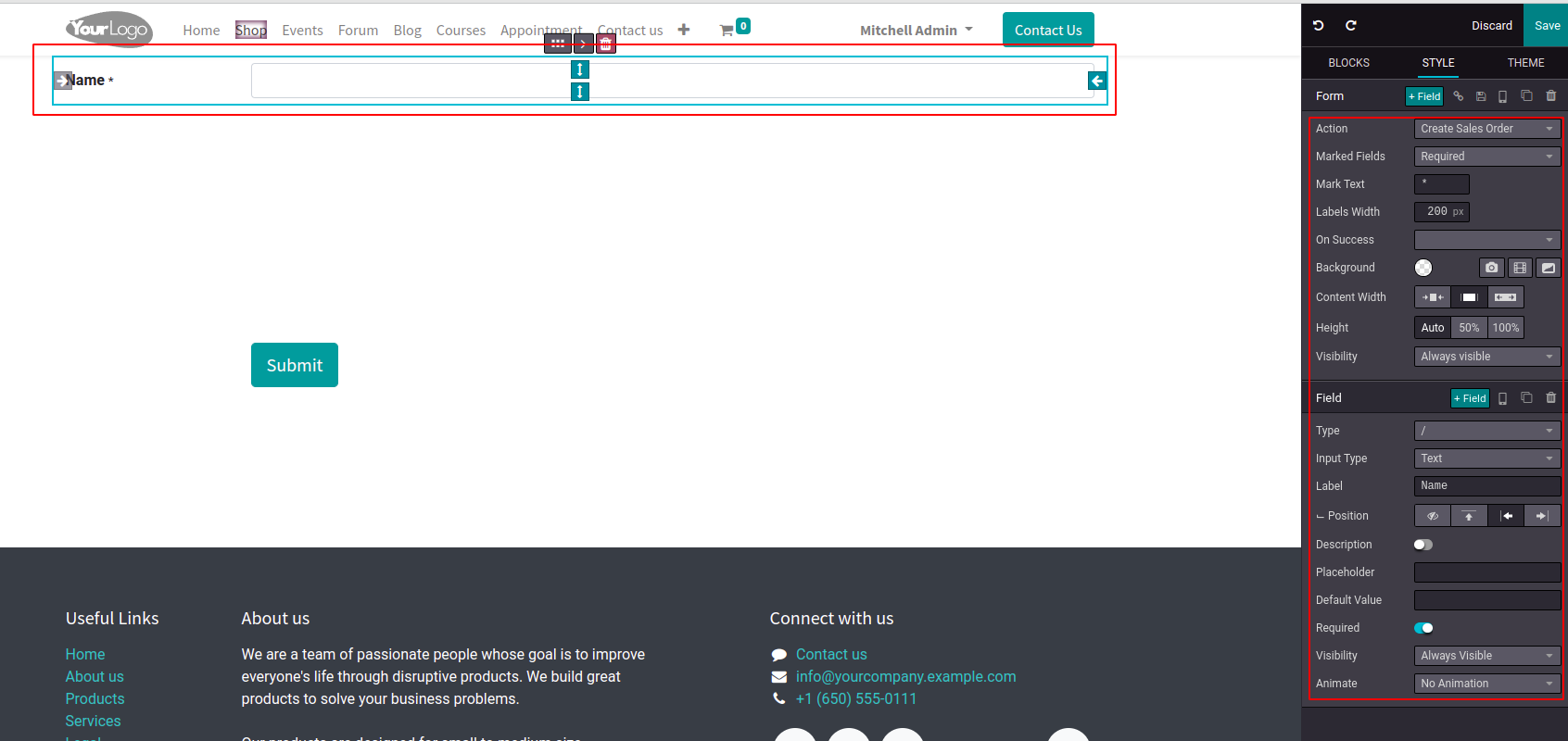Click lower vertical resize handle on field
The image size is (1568, 741).
coord(580,92)
